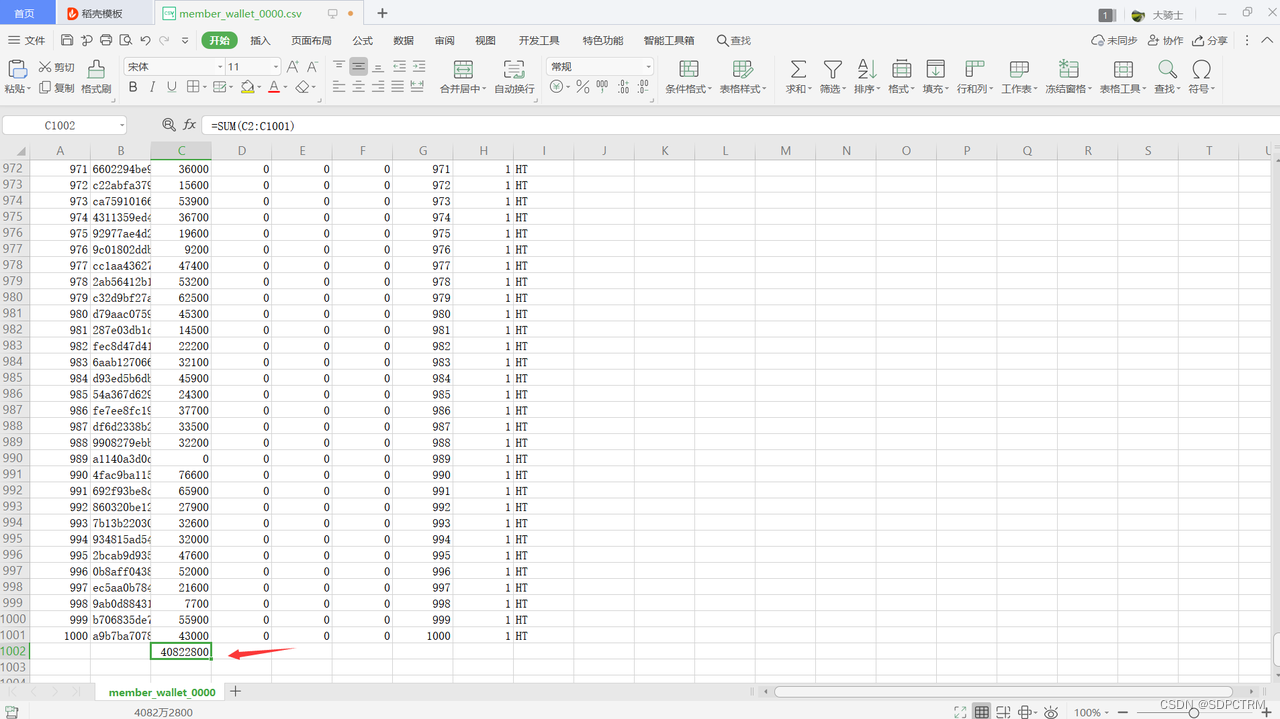Click the Rows and Columns (行和列) icon

tap(974, 69)
